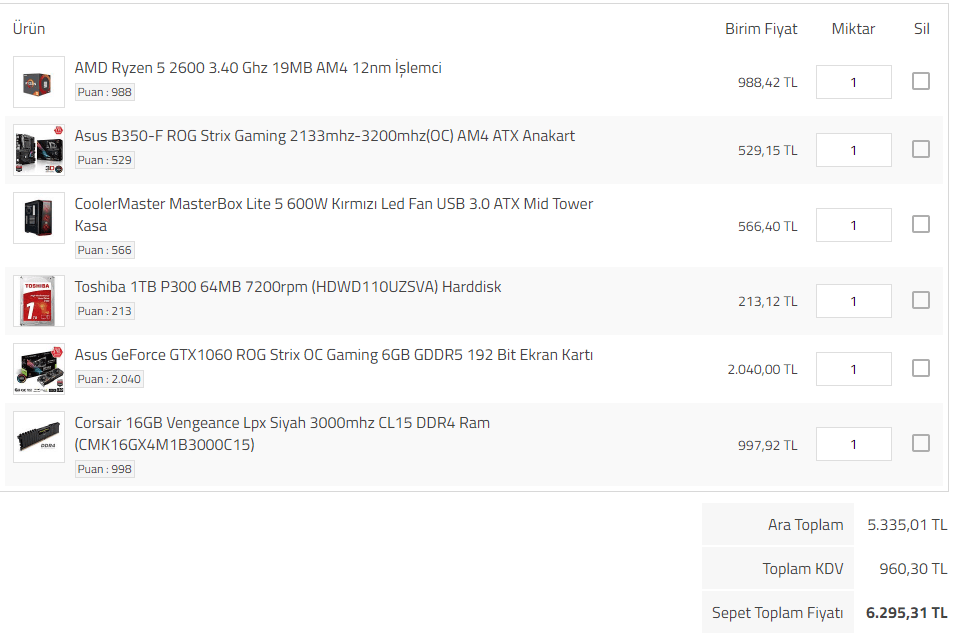The width and height of the screenshot is (957, 638).
Task: Select the delete checkbox for Toshiba harddisk
Action: [x=920, y=300]
